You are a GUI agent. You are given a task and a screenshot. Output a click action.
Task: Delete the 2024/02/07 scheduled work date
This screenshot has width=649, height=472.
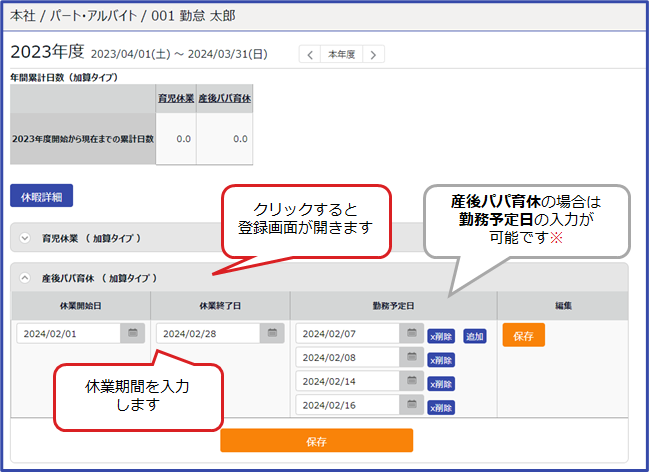pyautogui.click(x=440, y=336)
